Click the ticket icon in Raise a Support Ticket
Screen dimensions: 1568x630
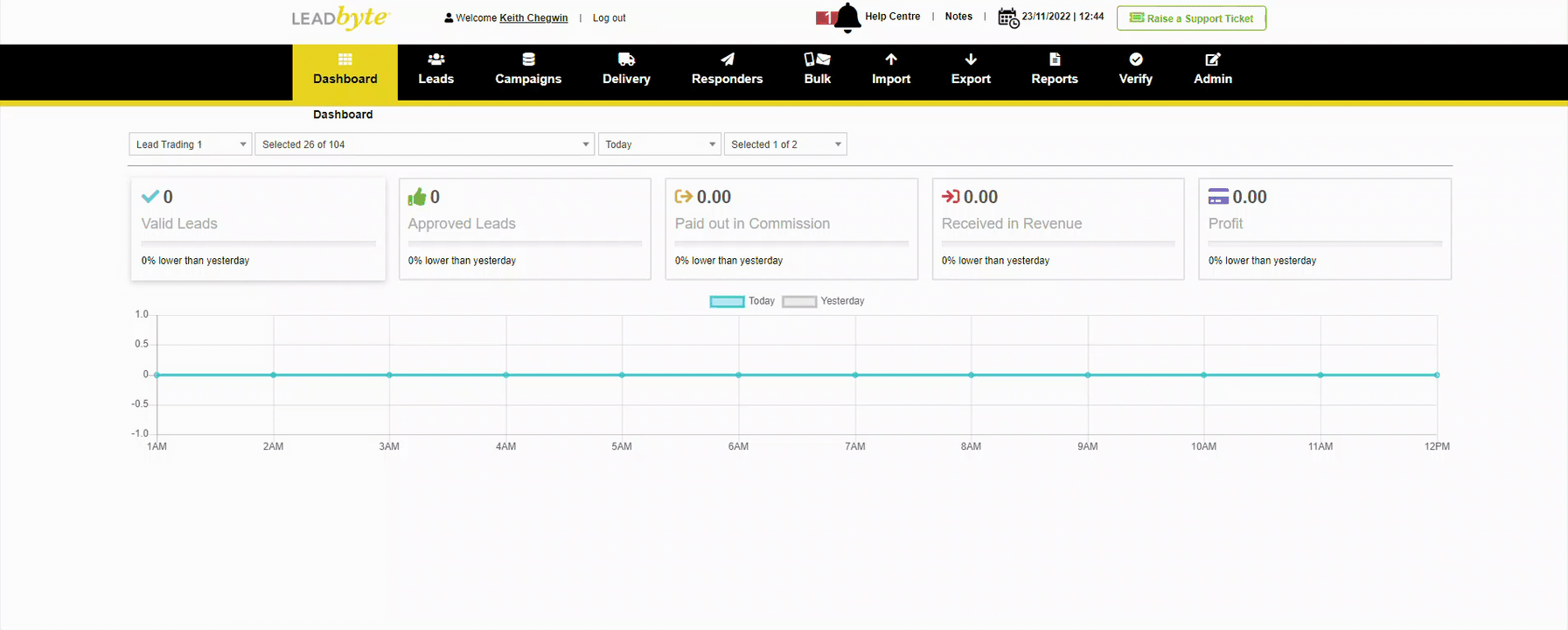tap(1137, 17)
